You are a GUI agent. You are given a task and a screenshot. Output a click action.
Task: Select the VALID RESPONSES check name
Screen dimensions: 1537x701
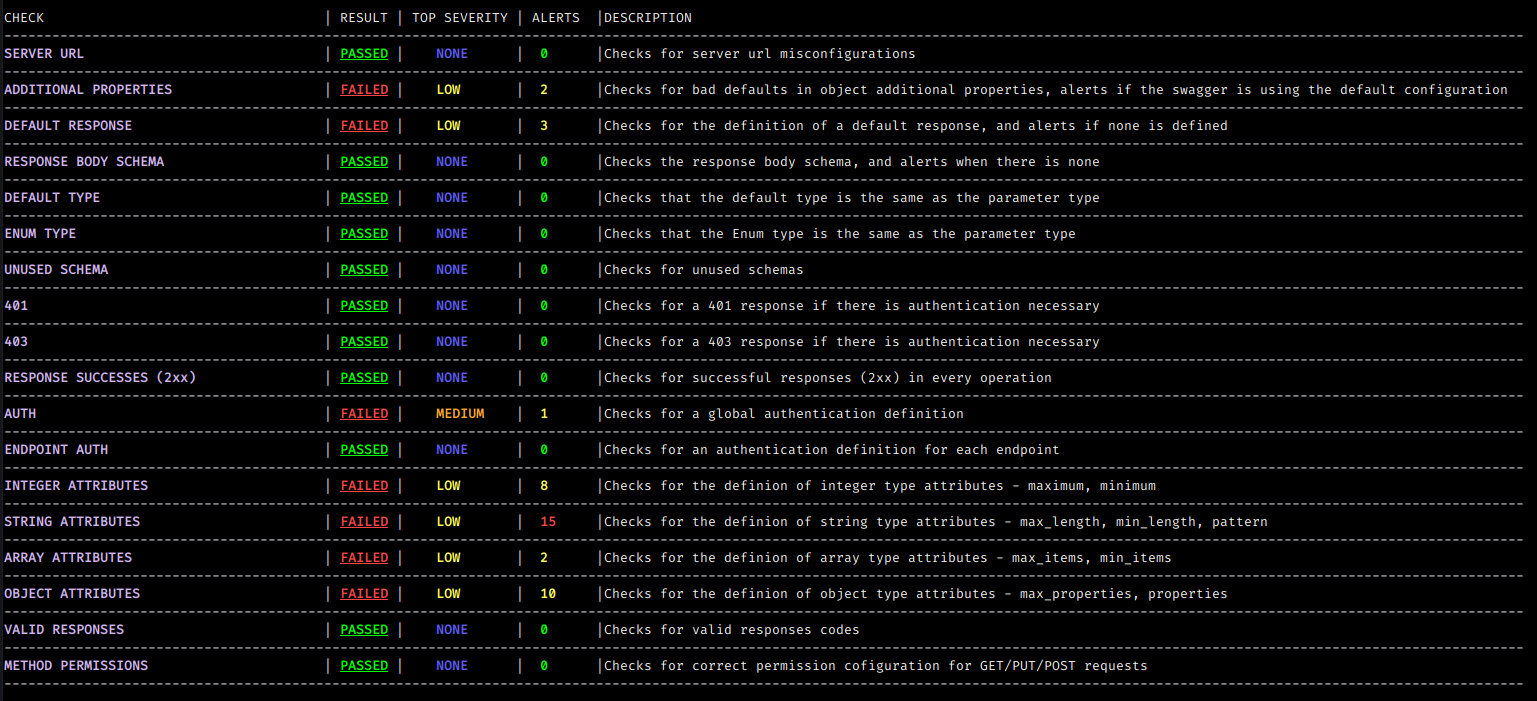click(x=64, y=630)
